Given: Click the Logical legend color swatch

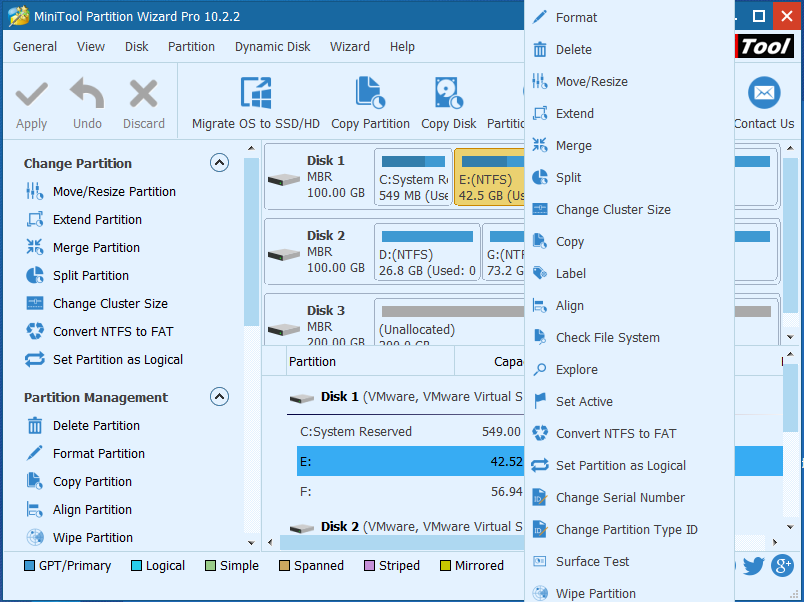Looking at the screenshot, I should pyautogui.click(x=136, y=566).
